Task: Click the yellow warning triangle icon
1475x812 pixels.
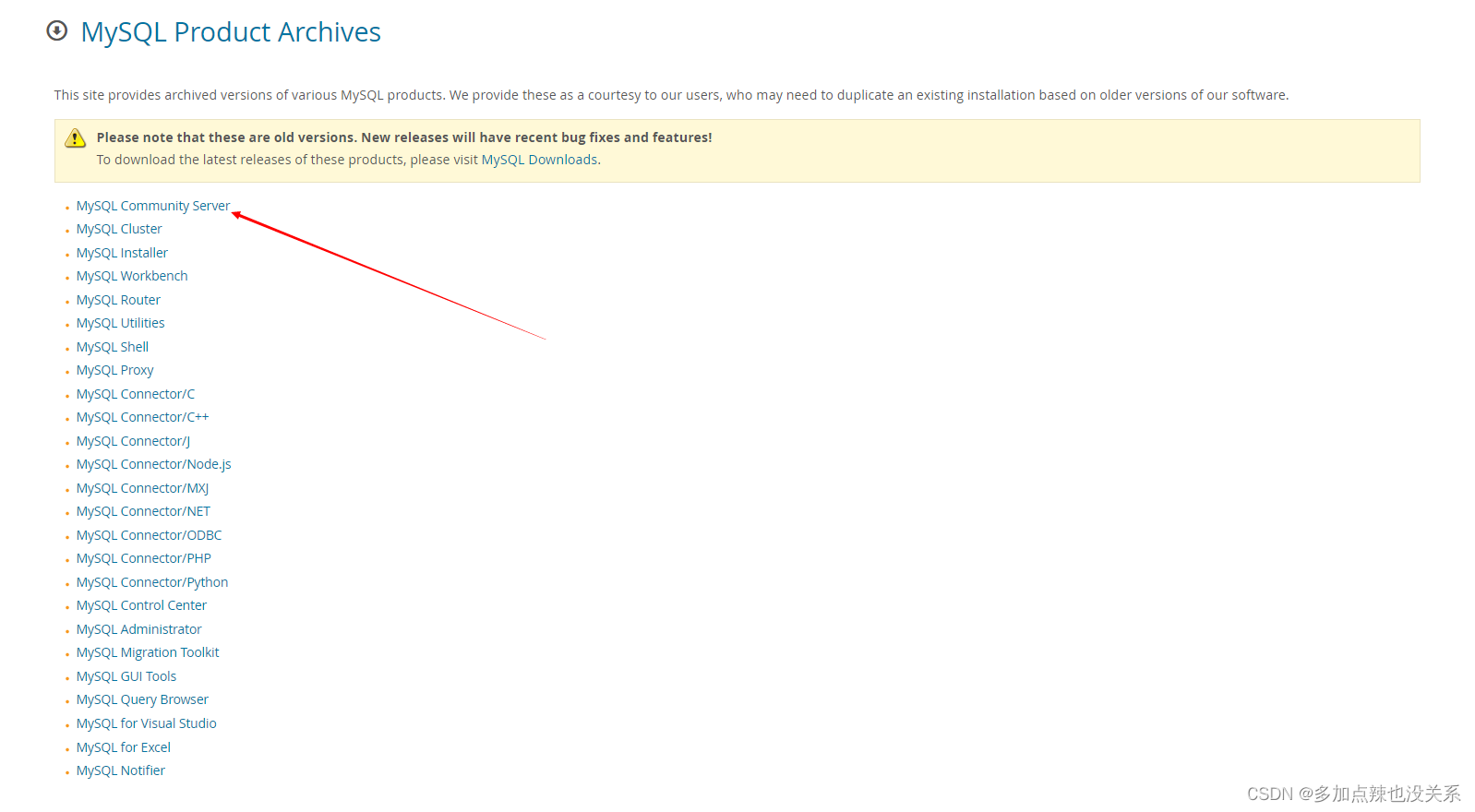Action: 76,138
